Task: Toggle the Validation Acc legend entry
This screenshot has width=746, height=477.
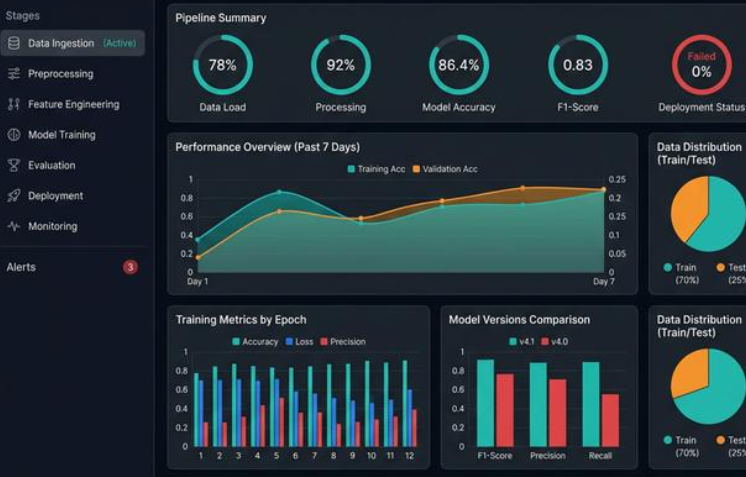Action: 445,169
